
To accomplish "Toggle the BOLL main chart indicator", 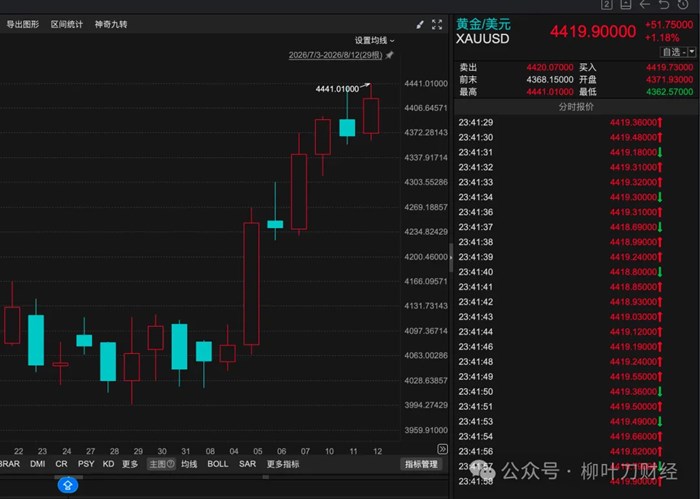I will (218, 464).
